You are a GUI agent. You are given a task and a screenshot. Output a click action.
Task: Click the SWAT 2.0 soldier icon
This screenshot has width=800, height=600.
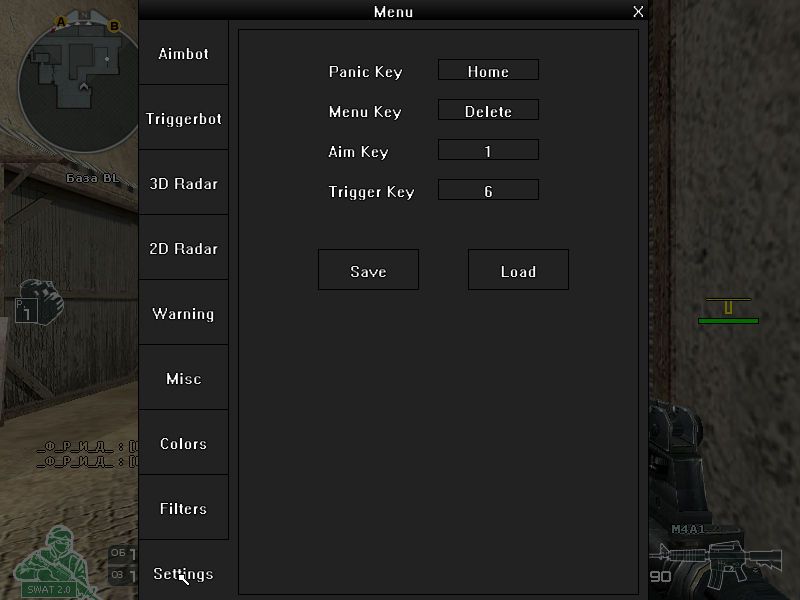click(x=51, y=561)
